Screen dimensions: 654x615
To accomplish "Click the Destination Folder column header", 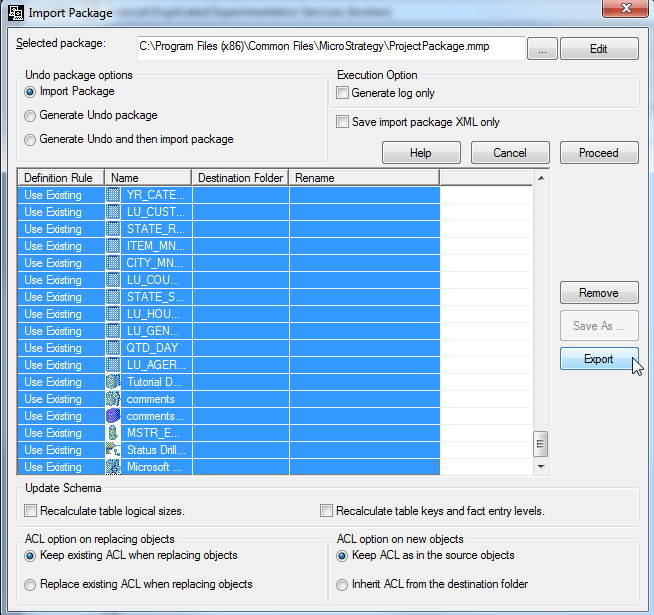I will pos(240,178).
